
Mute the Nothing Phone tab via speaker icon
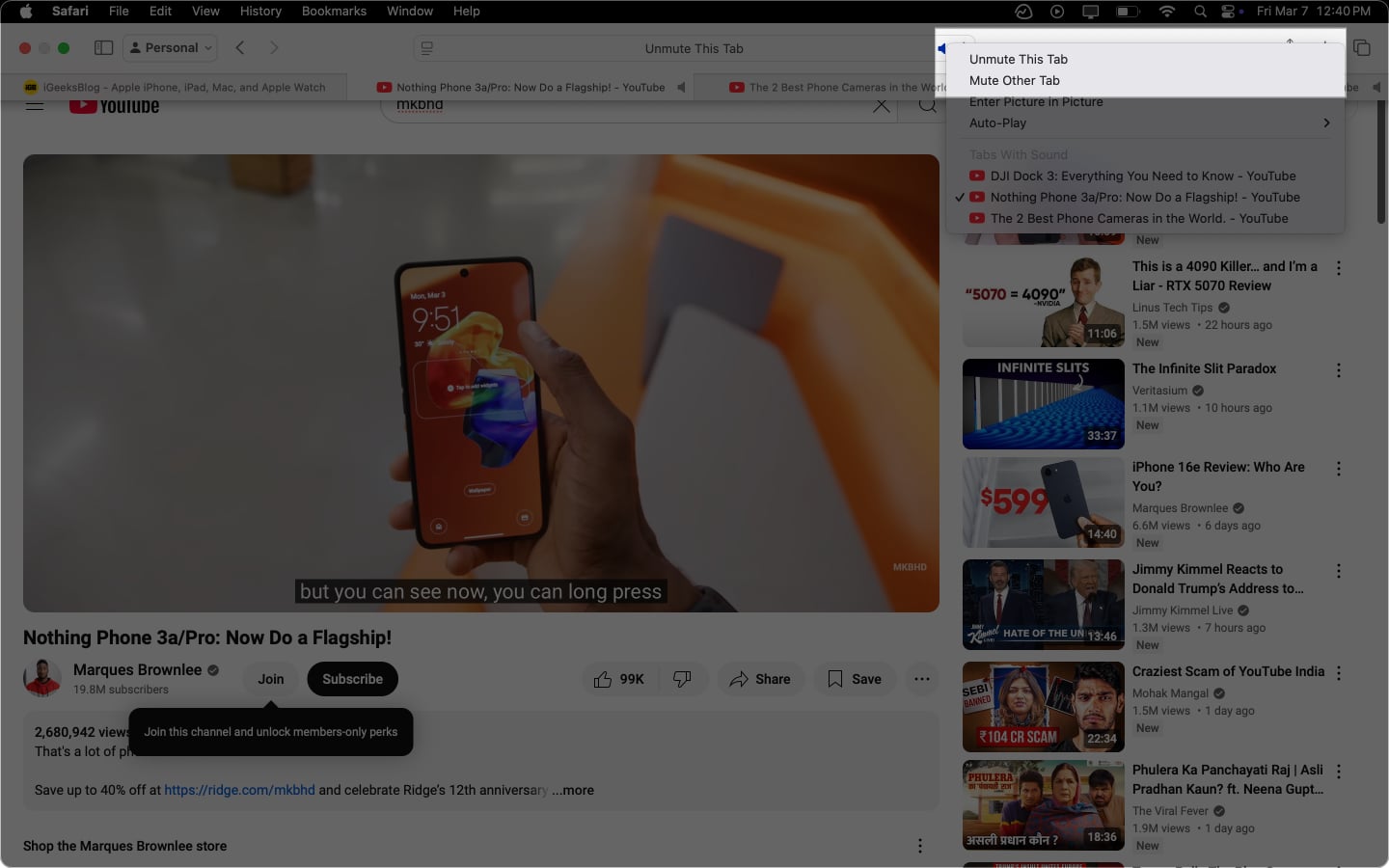[681, 87]
